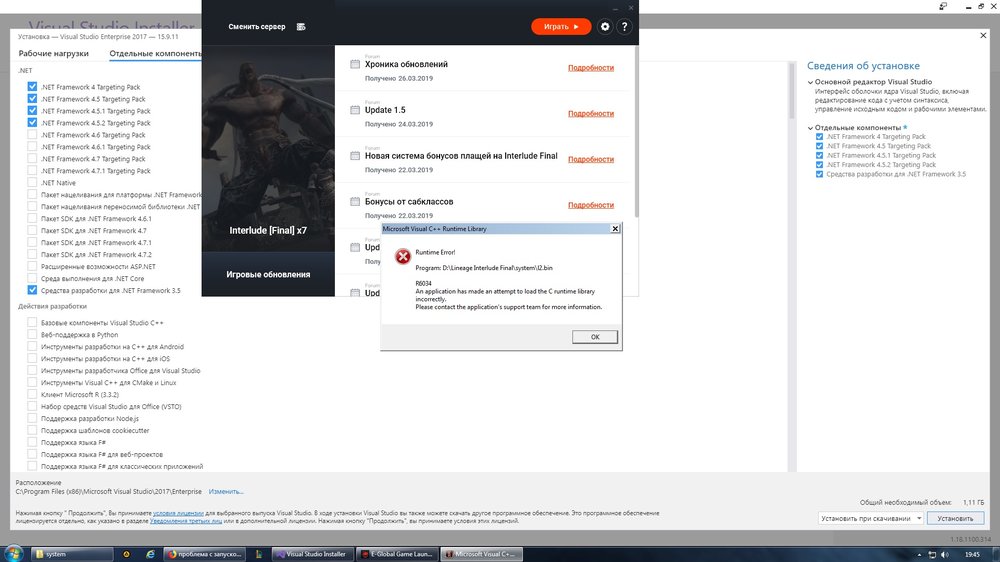Image resolution: width=1000 pixels, height=562 pixels.
Task: Open the launcher settings gear icon
Action: (x=604, y=27)
